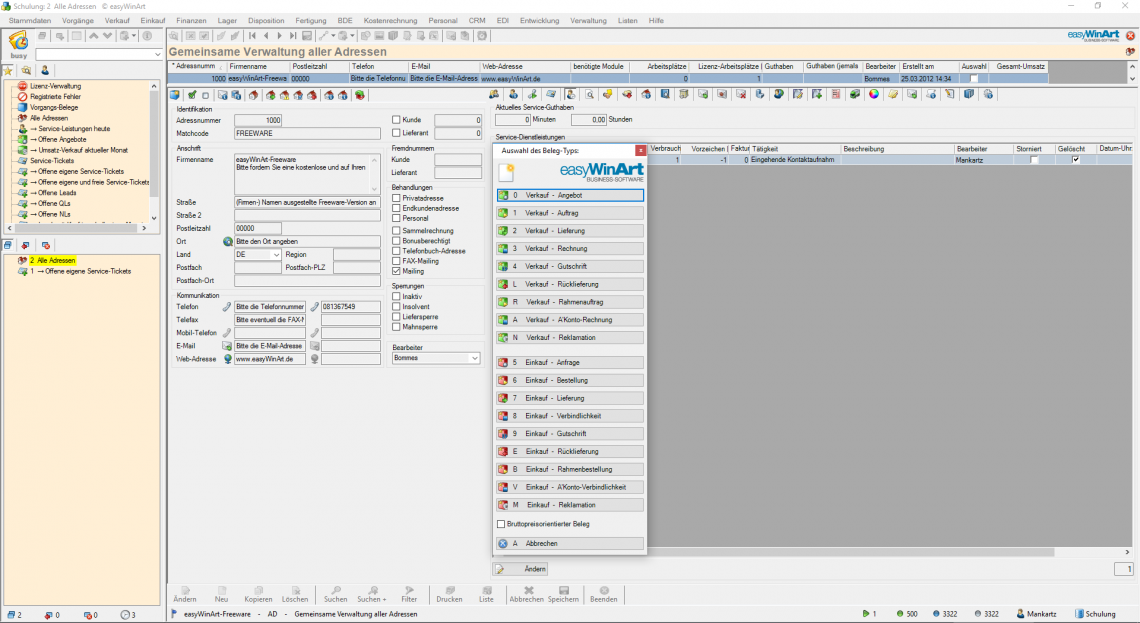Screen dimensions: 1140x623
Task: Open the combo box below the busy logo
Action: tap(157, 54)
